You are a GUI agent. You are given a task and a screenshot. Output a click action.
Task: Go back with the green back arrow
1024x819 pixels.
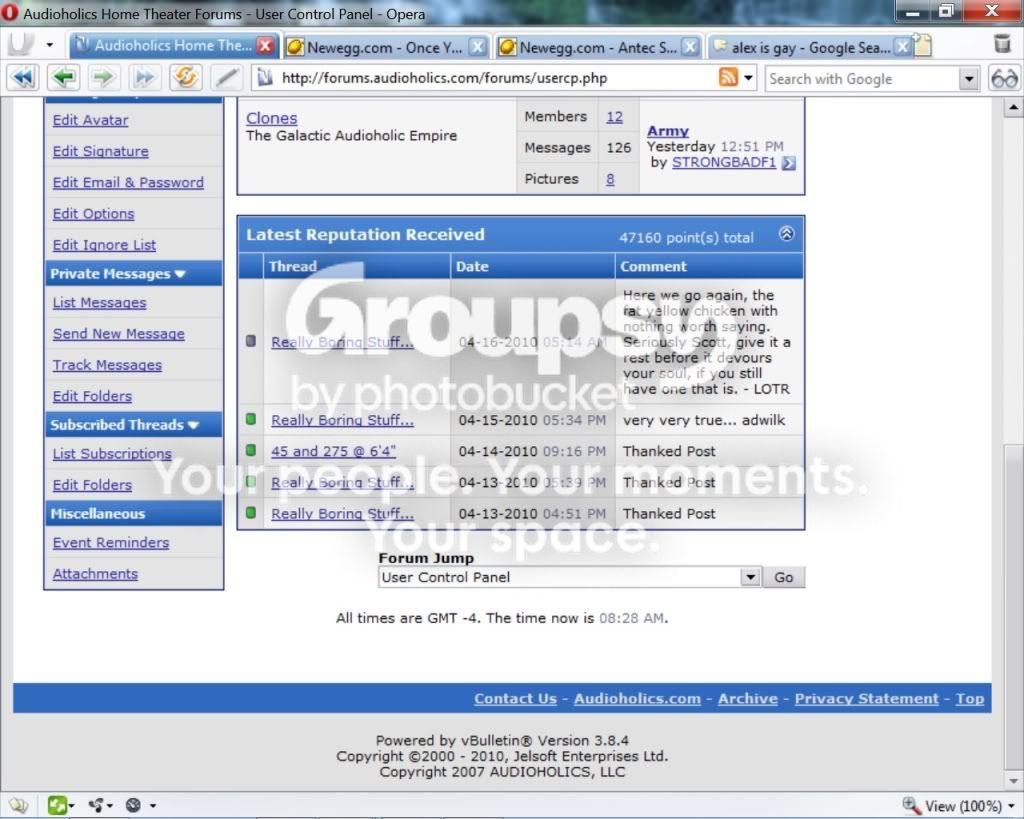click(63, 78)
